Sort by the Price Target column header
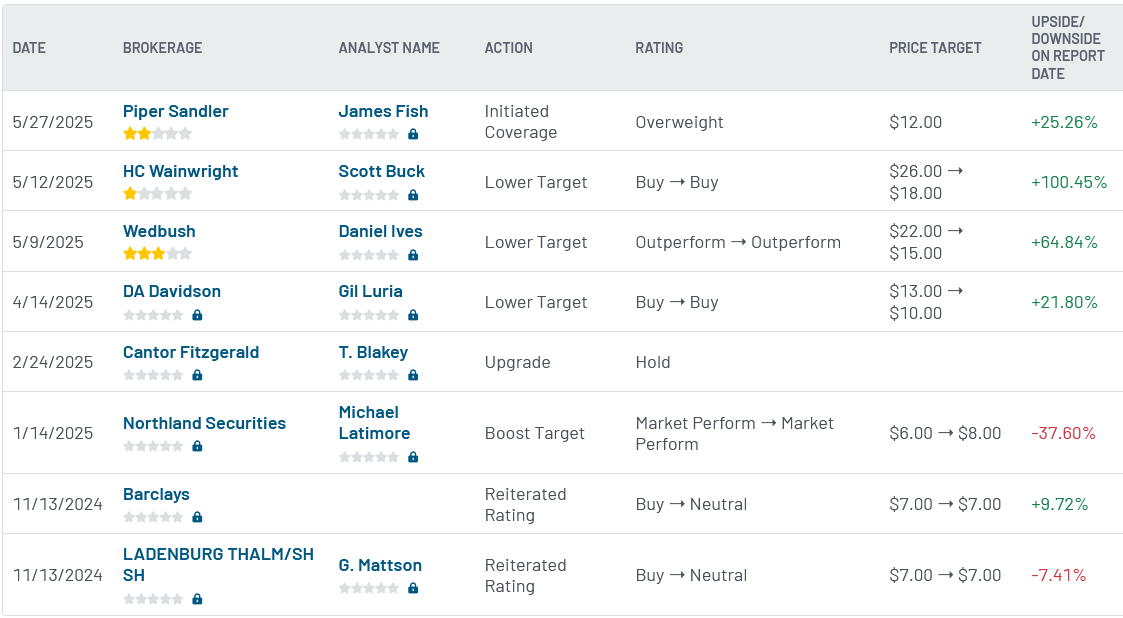This screenshot has width=1123, height=618. point(935,48)
